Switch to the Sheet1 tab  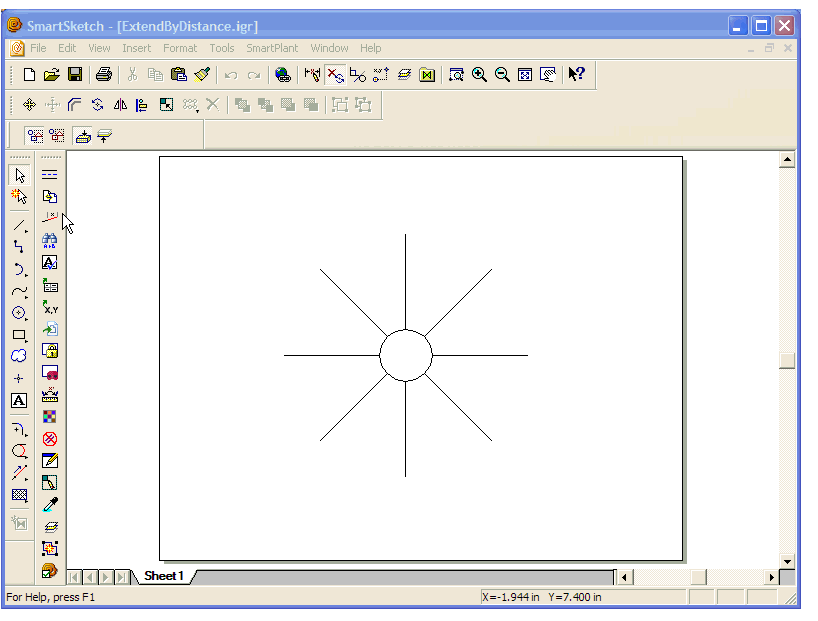pyautogui.click(x=164, y=576)
